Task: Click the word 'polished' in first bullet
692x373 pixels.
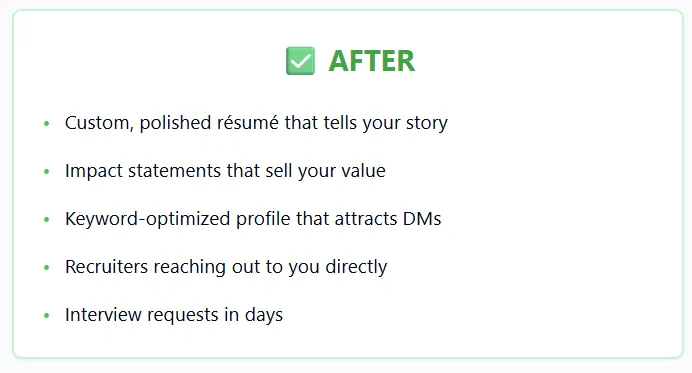Action: 175,124
